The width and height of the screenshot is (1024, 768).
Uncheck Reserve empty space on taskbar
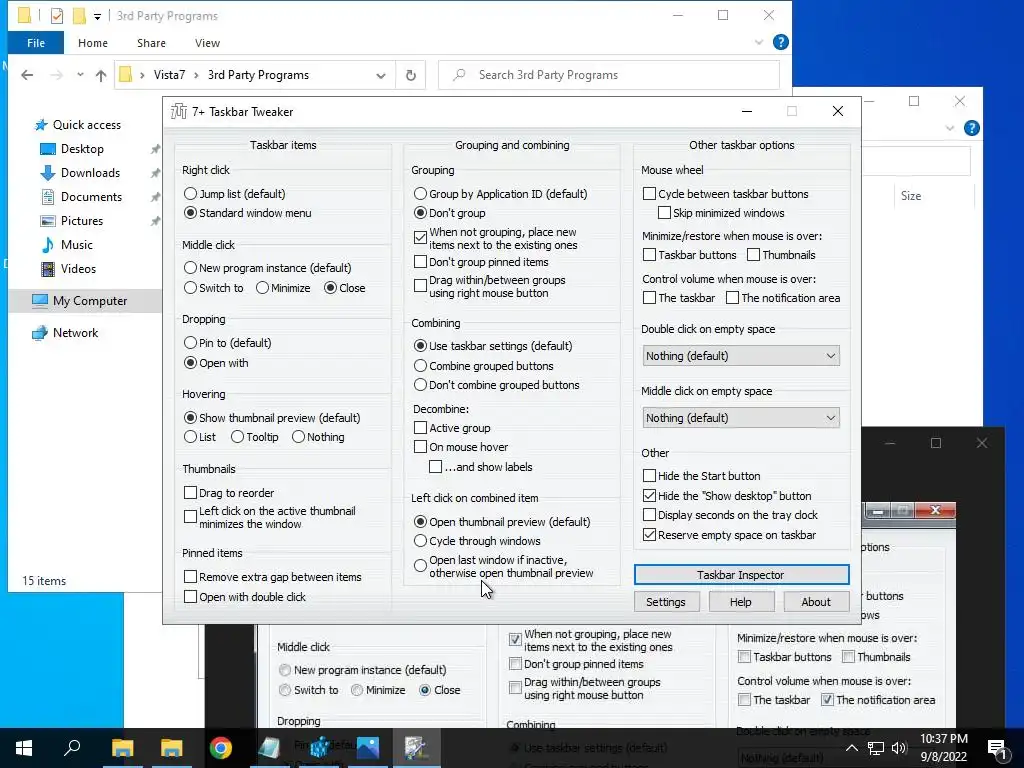click(x=650, y=536)
